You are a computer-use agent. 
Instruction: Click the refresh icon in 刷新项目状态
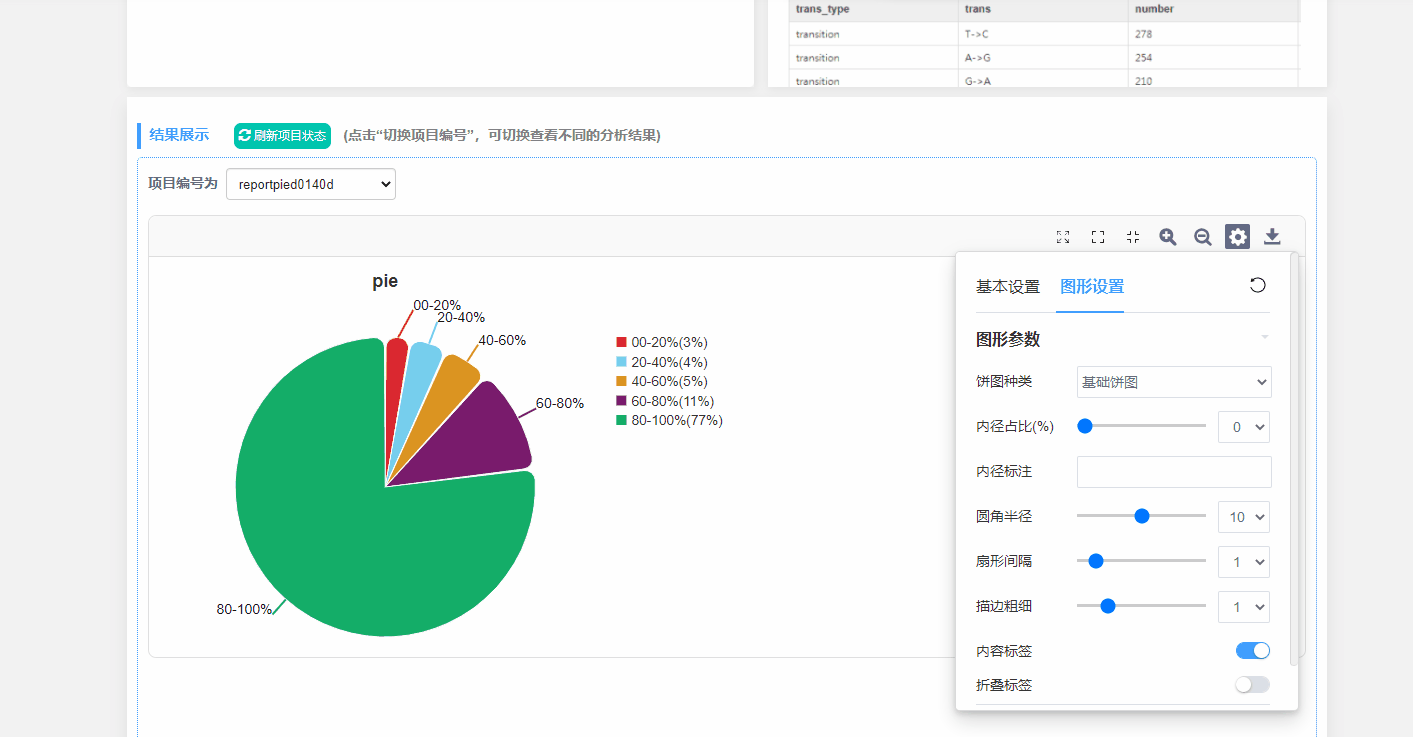click(245, 136)
